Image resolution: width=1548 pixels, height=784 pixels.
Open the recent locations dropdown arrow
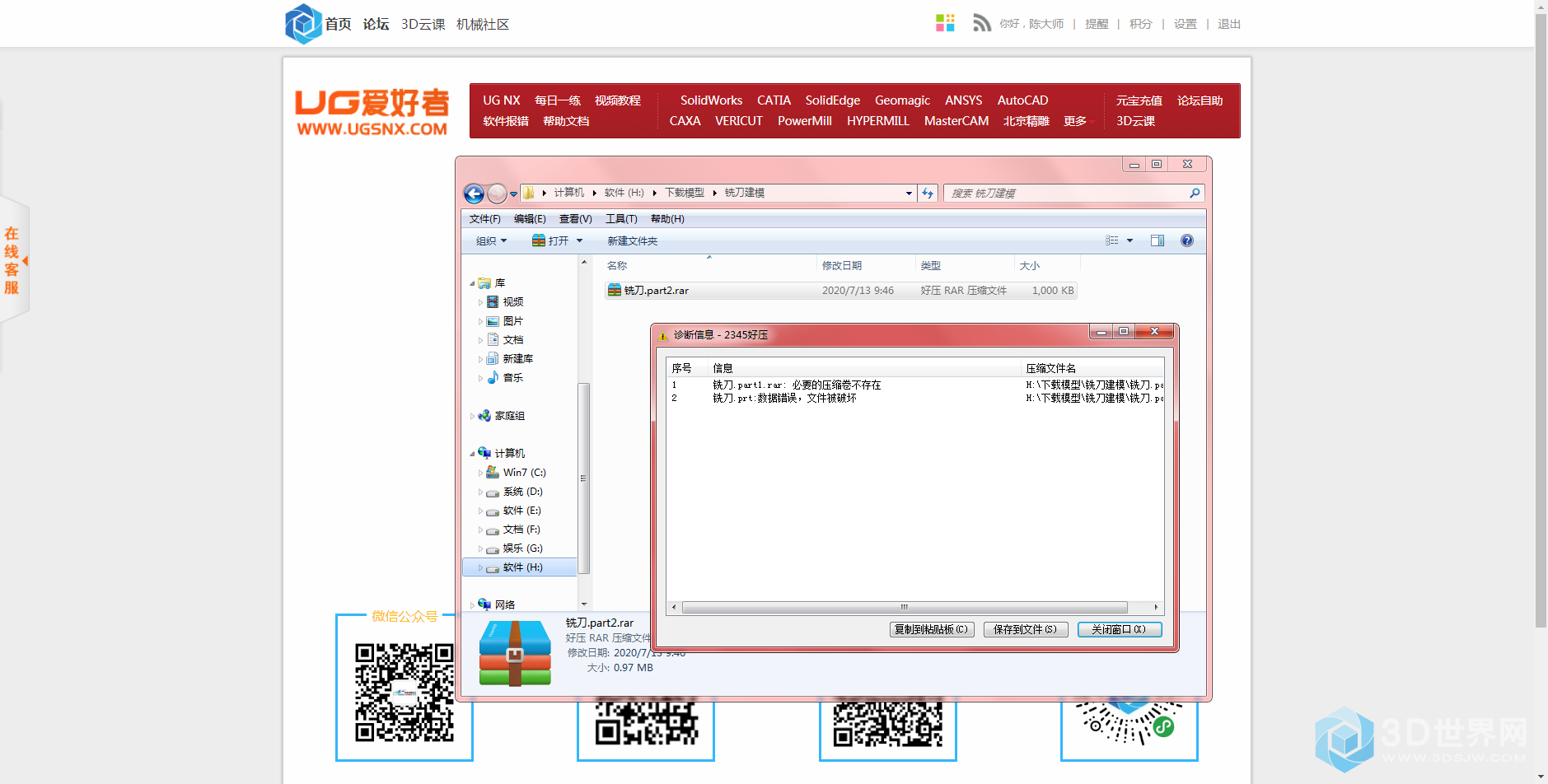pyautogui.click(x=513, y=194)
